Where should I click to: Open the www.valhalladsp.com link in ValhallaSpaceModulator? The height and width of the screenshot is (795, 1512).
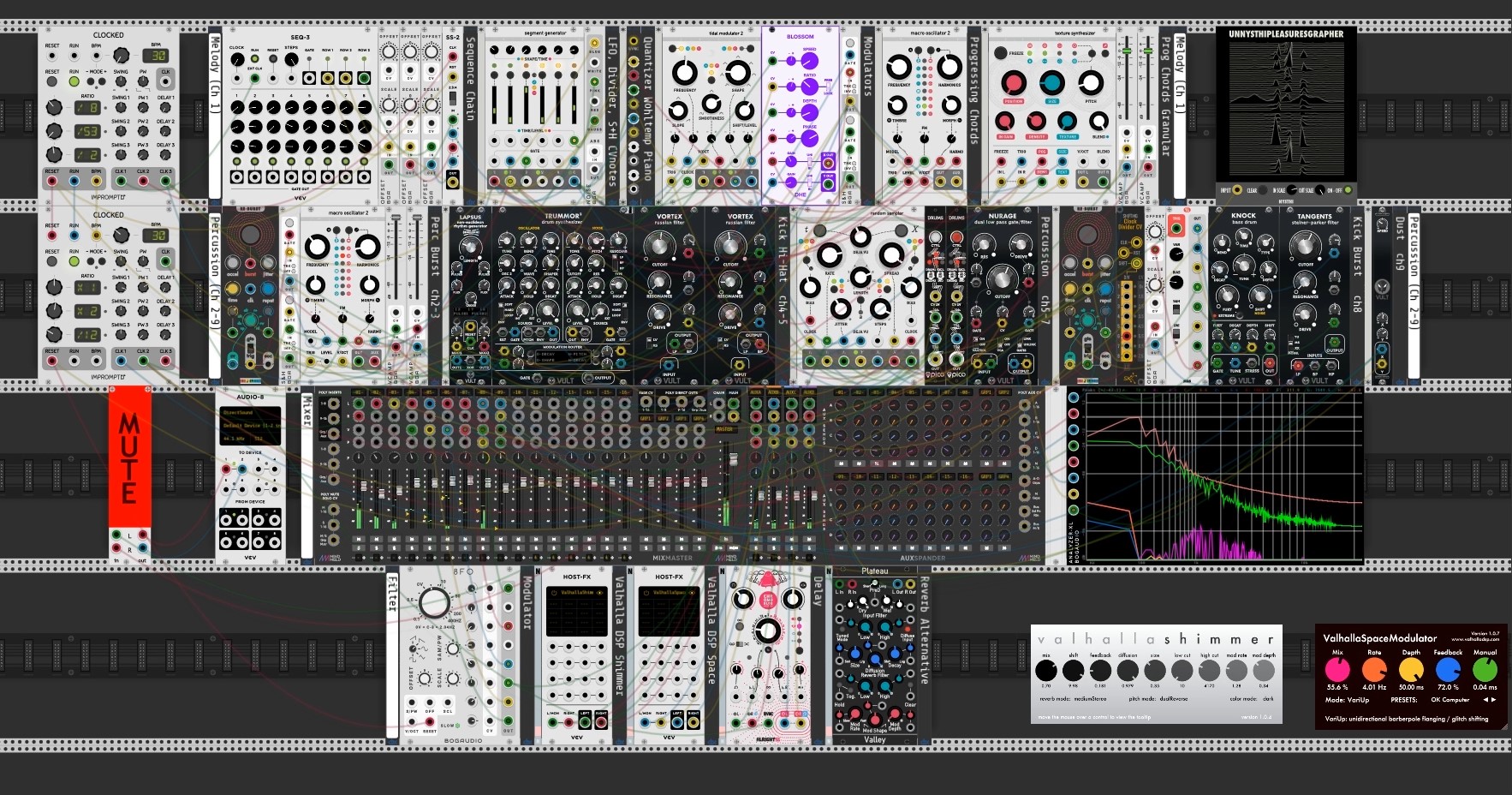1475,639
